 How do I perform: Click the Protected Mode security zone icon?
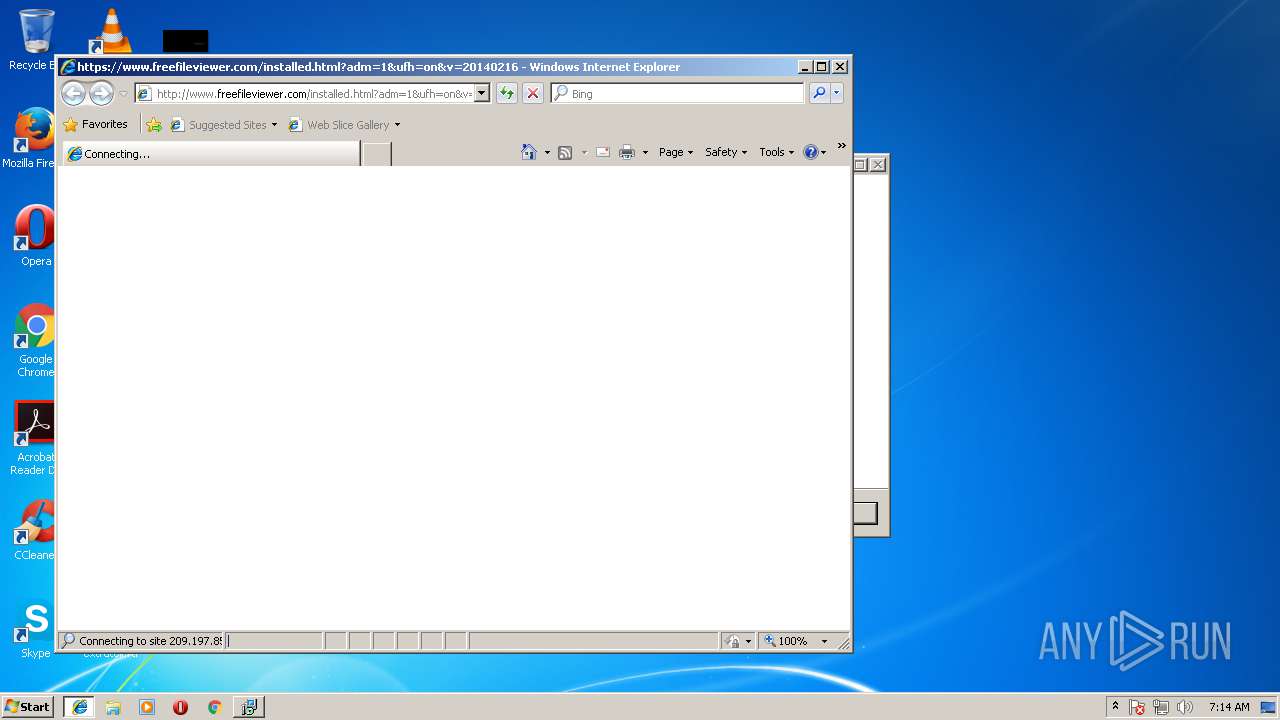(x=733, y=641)
